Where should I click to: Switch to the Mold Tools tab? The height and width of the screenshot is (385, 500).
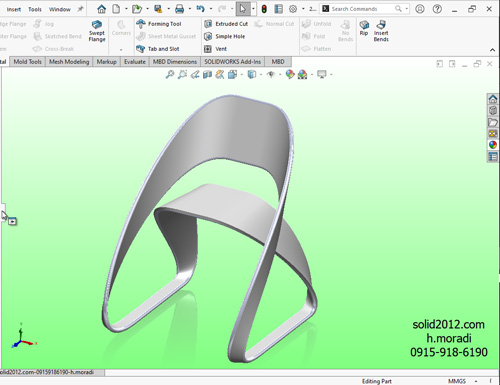click(x=27, y=62)
